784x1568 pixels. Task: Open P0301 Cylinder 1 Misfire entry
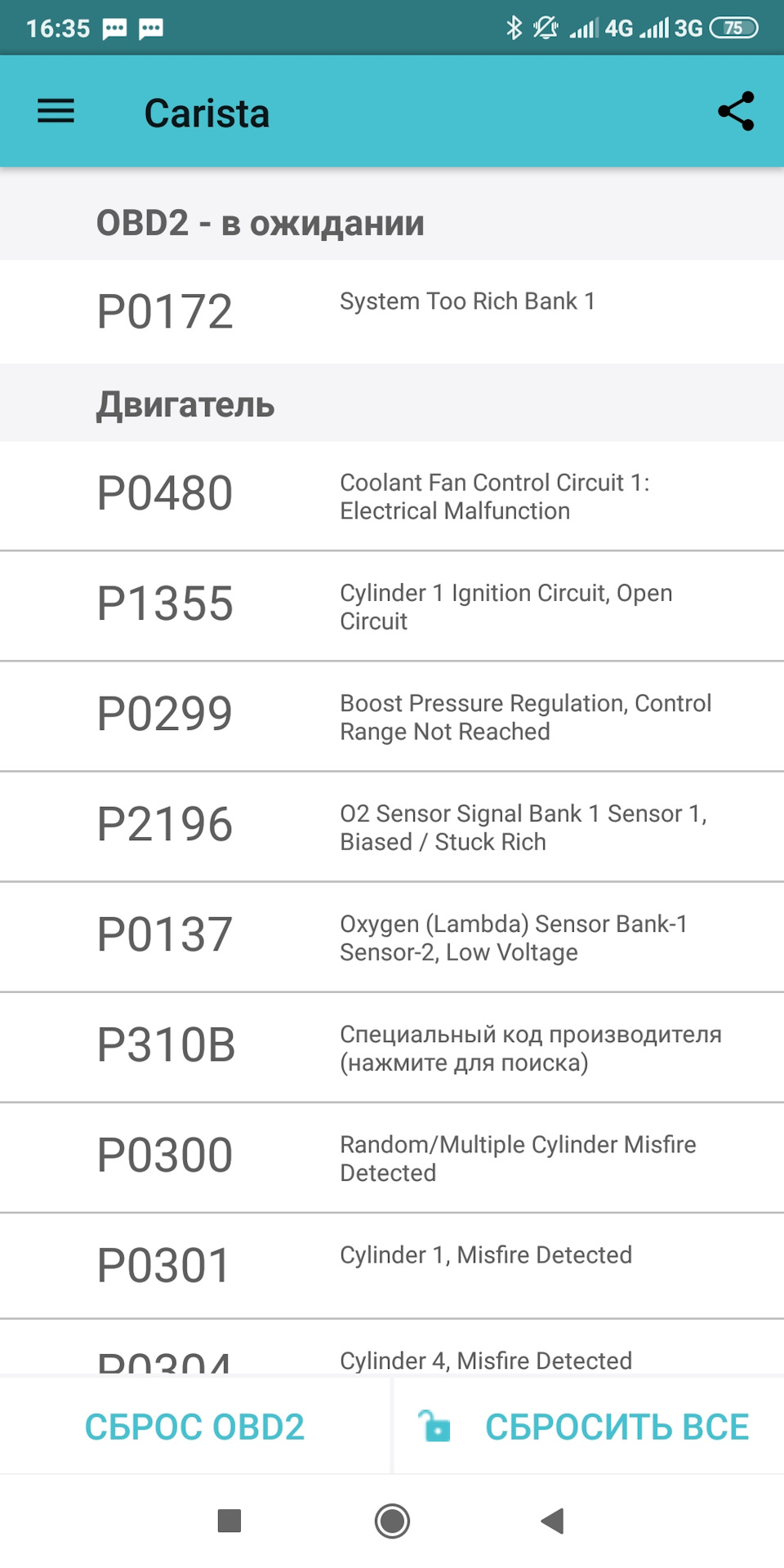[x=392, y=1266]
